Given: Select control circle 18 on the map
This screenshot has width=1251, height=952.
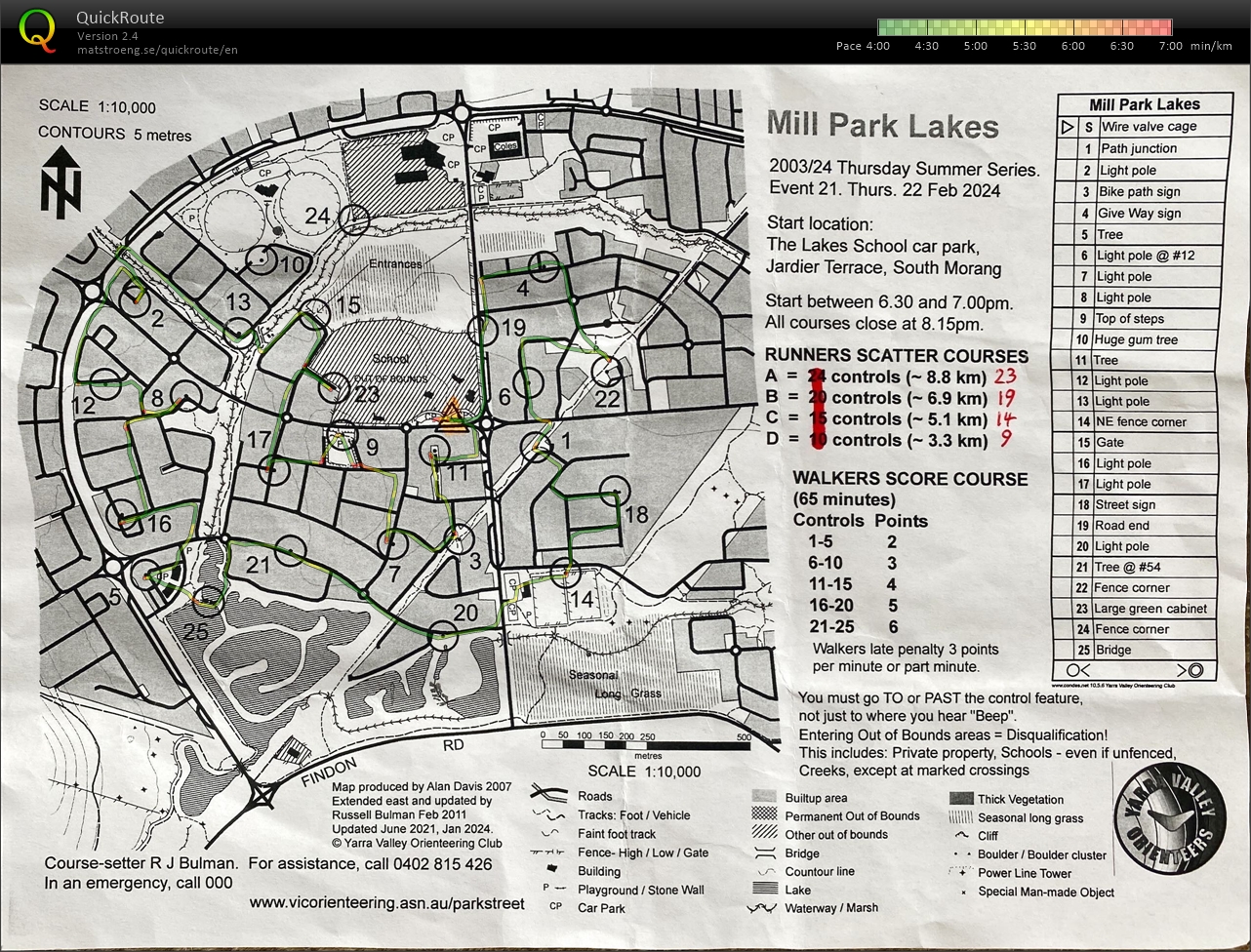Looking at the screenshot, I should tap(614, 491).
